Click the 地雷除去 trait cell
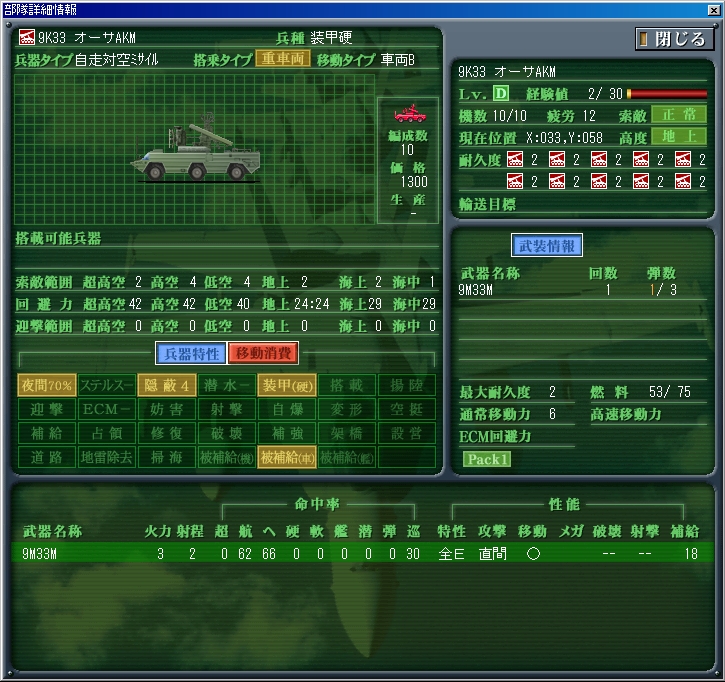 click(x=107, y=457)
